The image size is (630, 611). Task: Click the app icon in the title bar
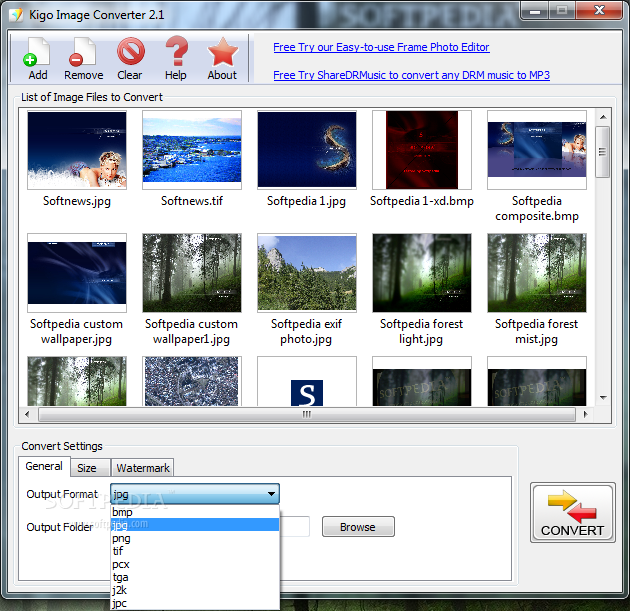tap(16, 15)
